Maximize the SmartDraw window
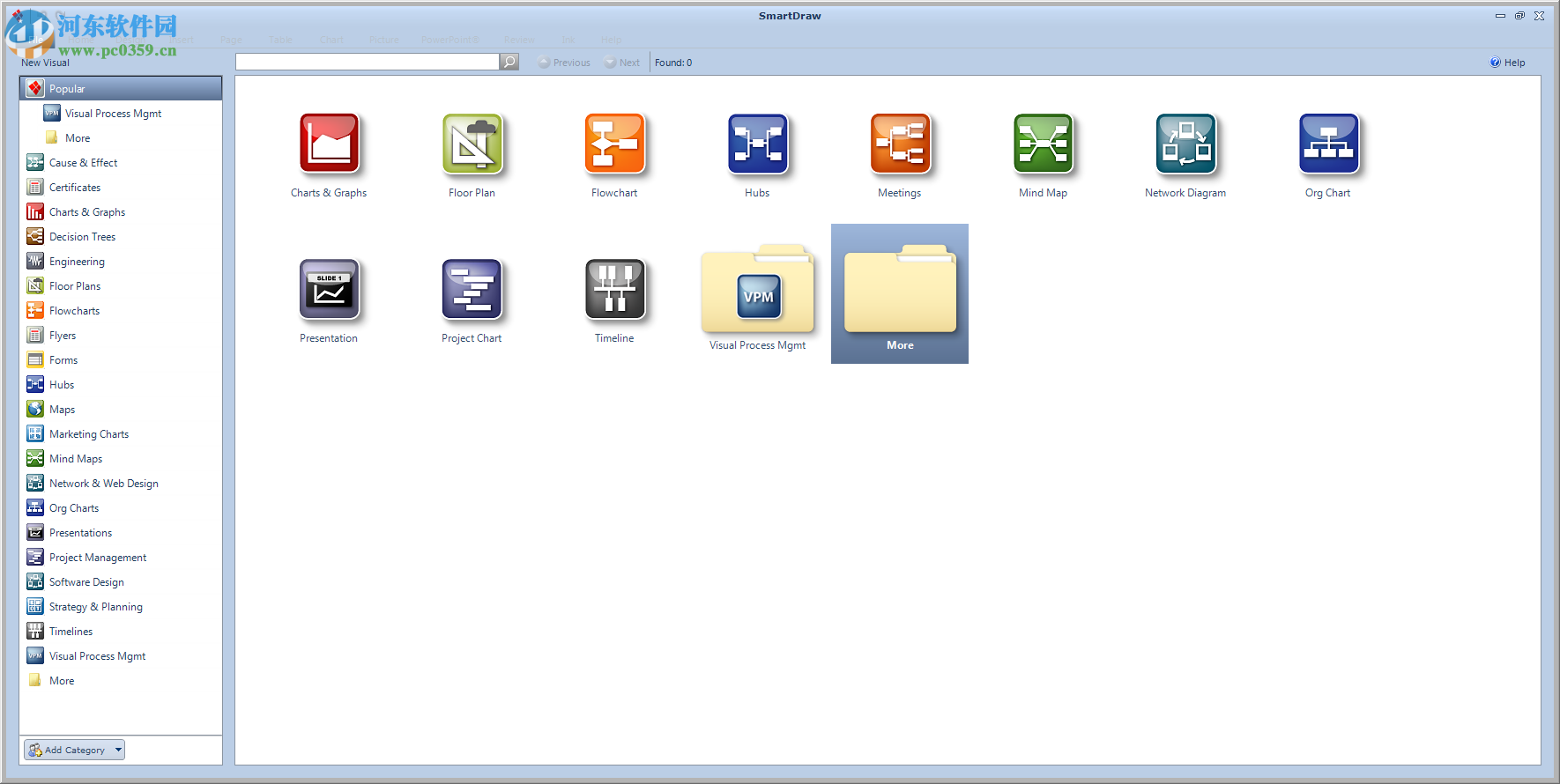 click(x=1519, y=16)
